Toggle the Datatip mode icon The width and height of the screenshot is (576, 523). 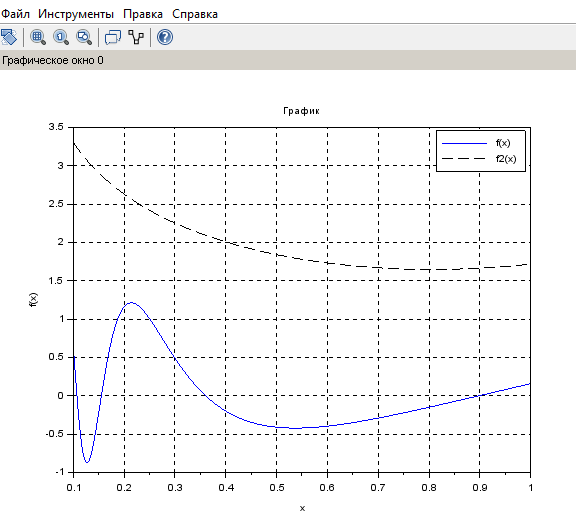[x=113, y=37]
